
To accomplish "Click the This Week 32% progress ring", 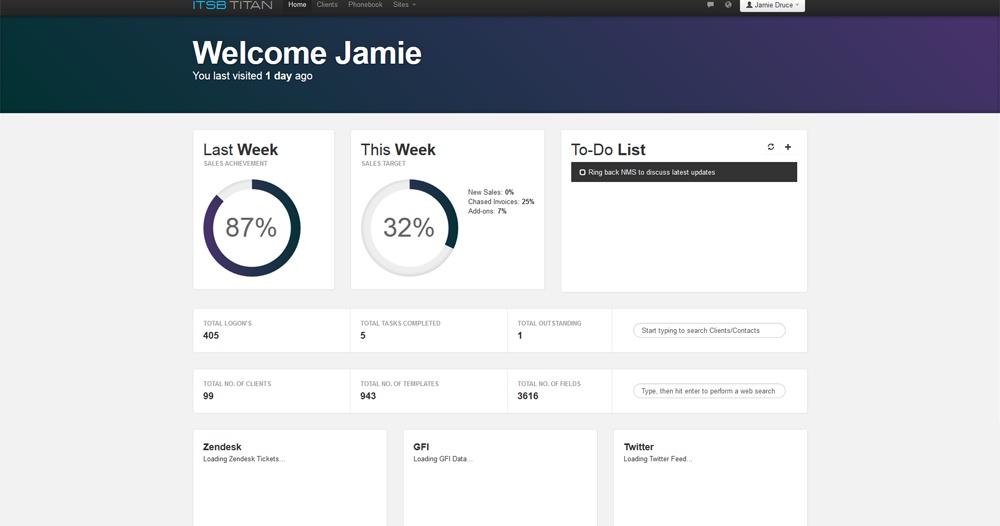I will coord(409,228).
